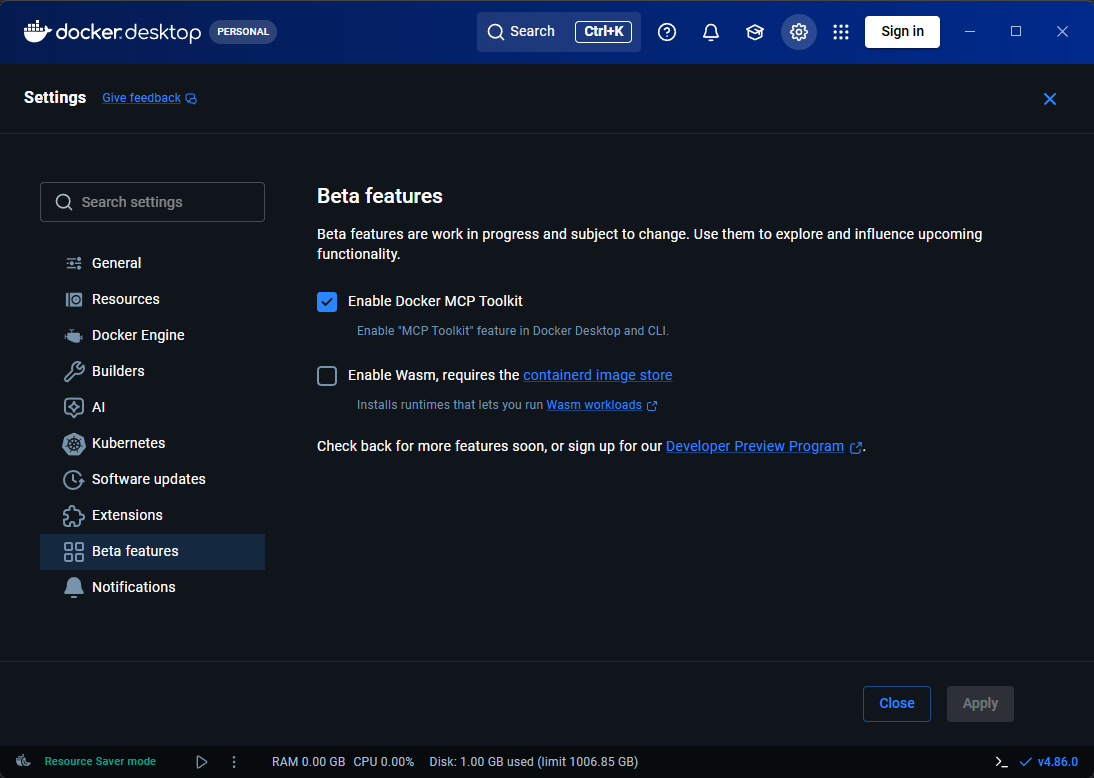Click the General sliders icon

pos(73,263)
